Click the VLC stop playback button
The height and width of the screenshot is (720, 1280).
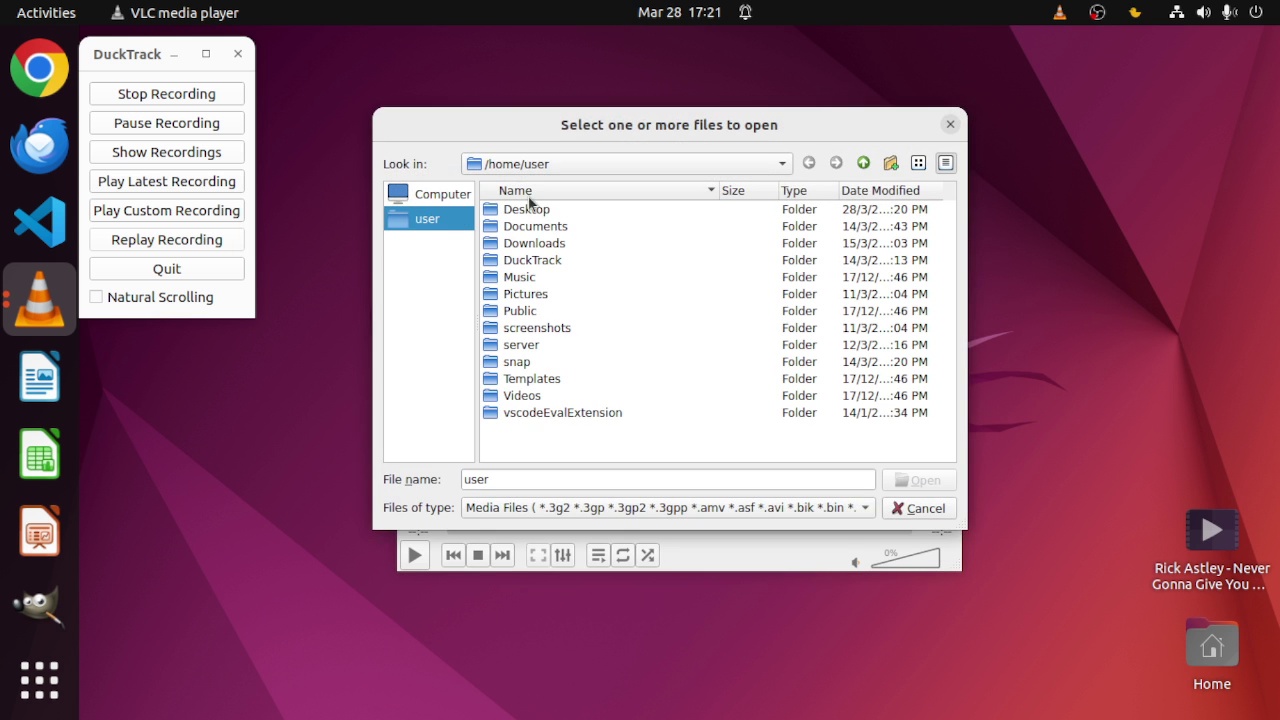tap(478, 555)
